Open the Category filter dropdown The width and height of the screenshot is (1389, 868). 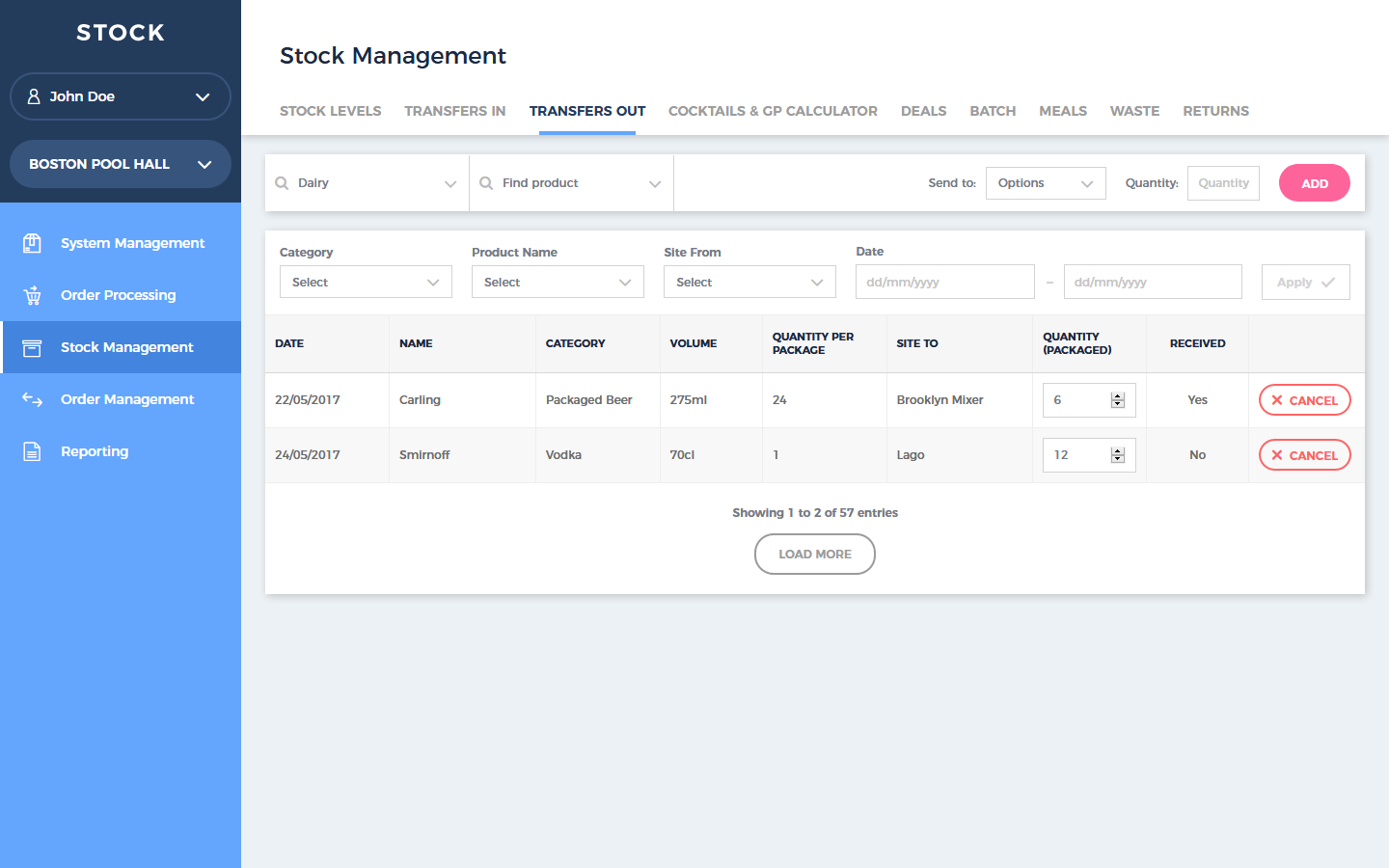point(365,283)
